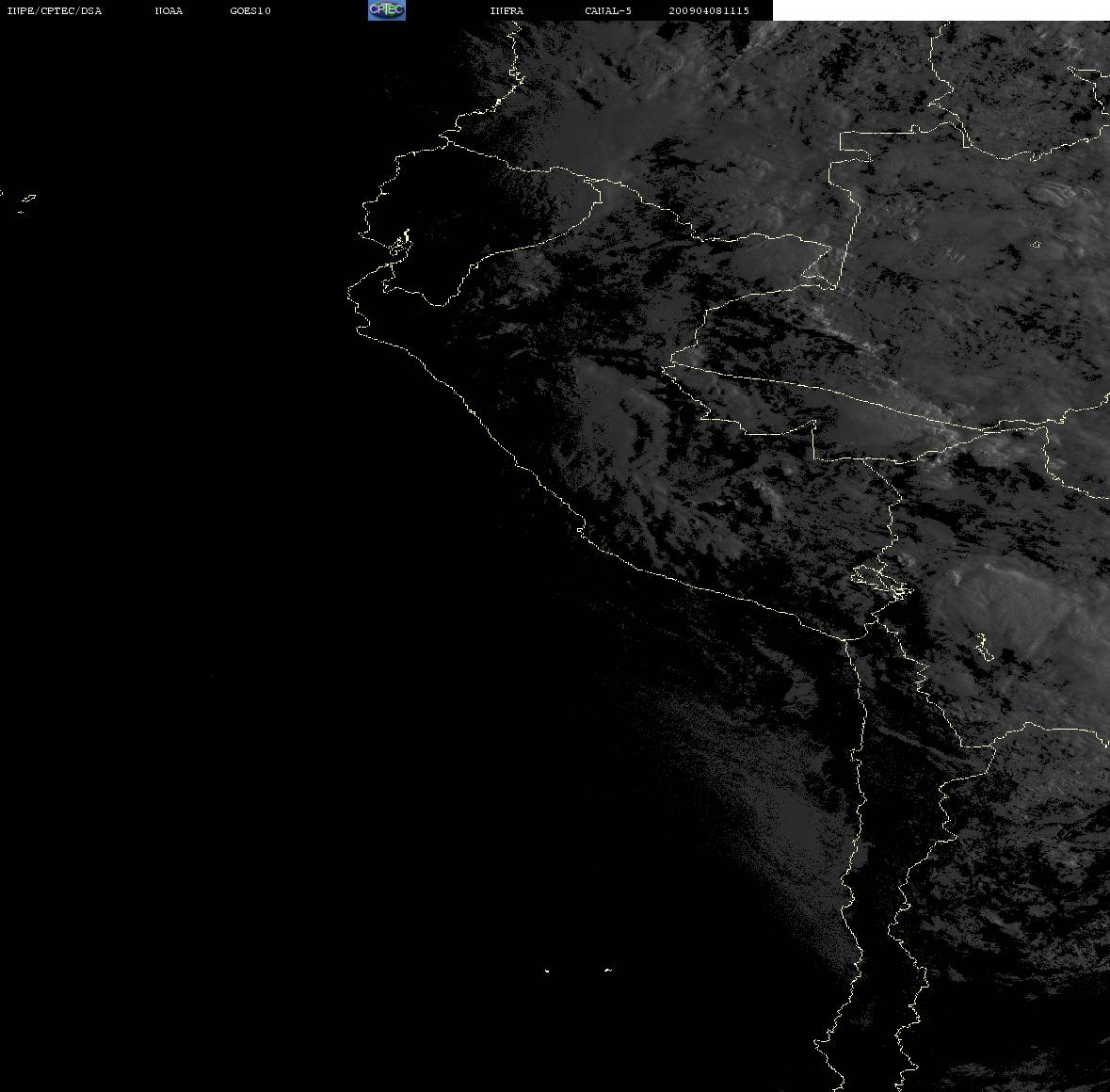The width and height of the screenshot is (1110, 1092).
Task: Select the right small island dot offshore Chile
Action: pyautogui.click(x=607, y=970)
